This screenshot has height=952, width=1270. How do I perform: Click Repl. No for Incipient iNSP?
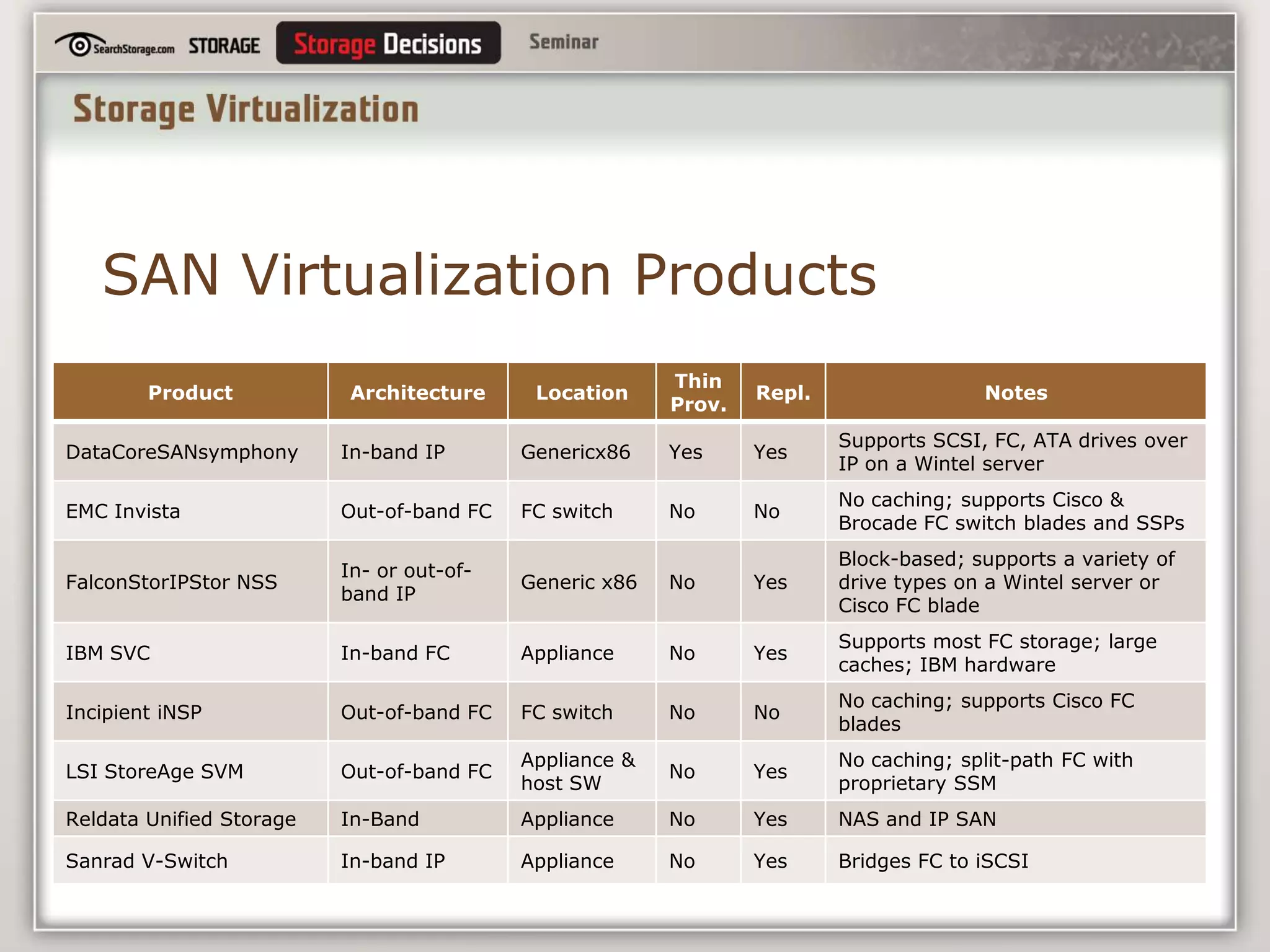[783, 712]
